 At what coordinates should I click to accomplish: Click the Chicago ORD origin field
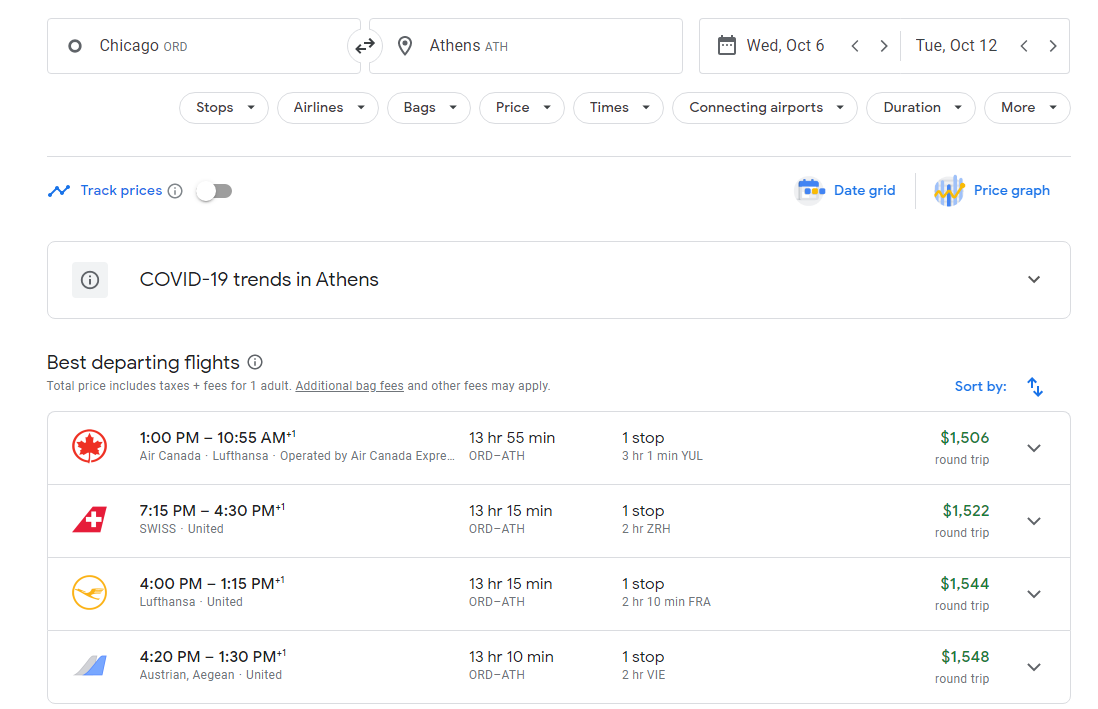click(x=204, y=46)
